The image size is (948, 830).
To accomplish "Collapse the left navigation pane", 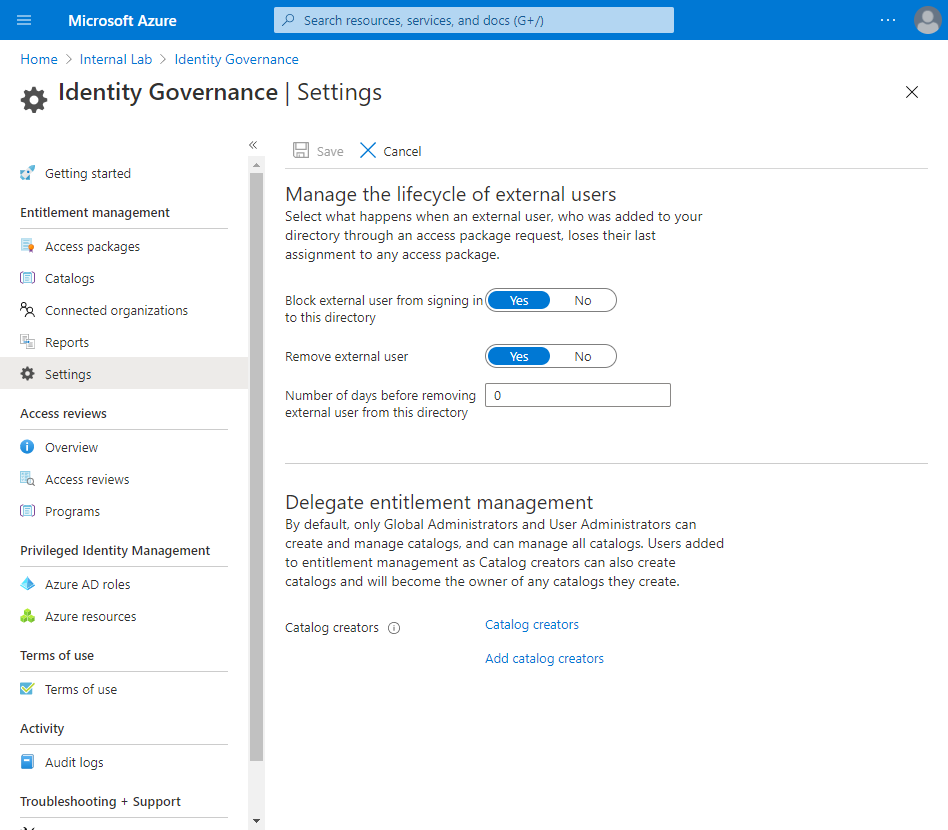I will coord(253,144).
